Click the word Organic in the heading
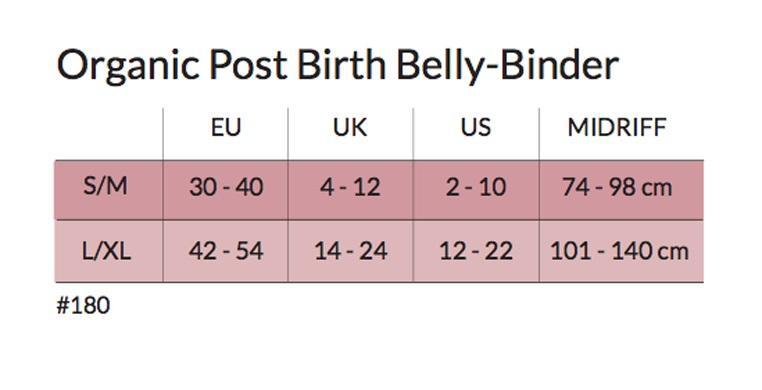 (x=128, y=67)
